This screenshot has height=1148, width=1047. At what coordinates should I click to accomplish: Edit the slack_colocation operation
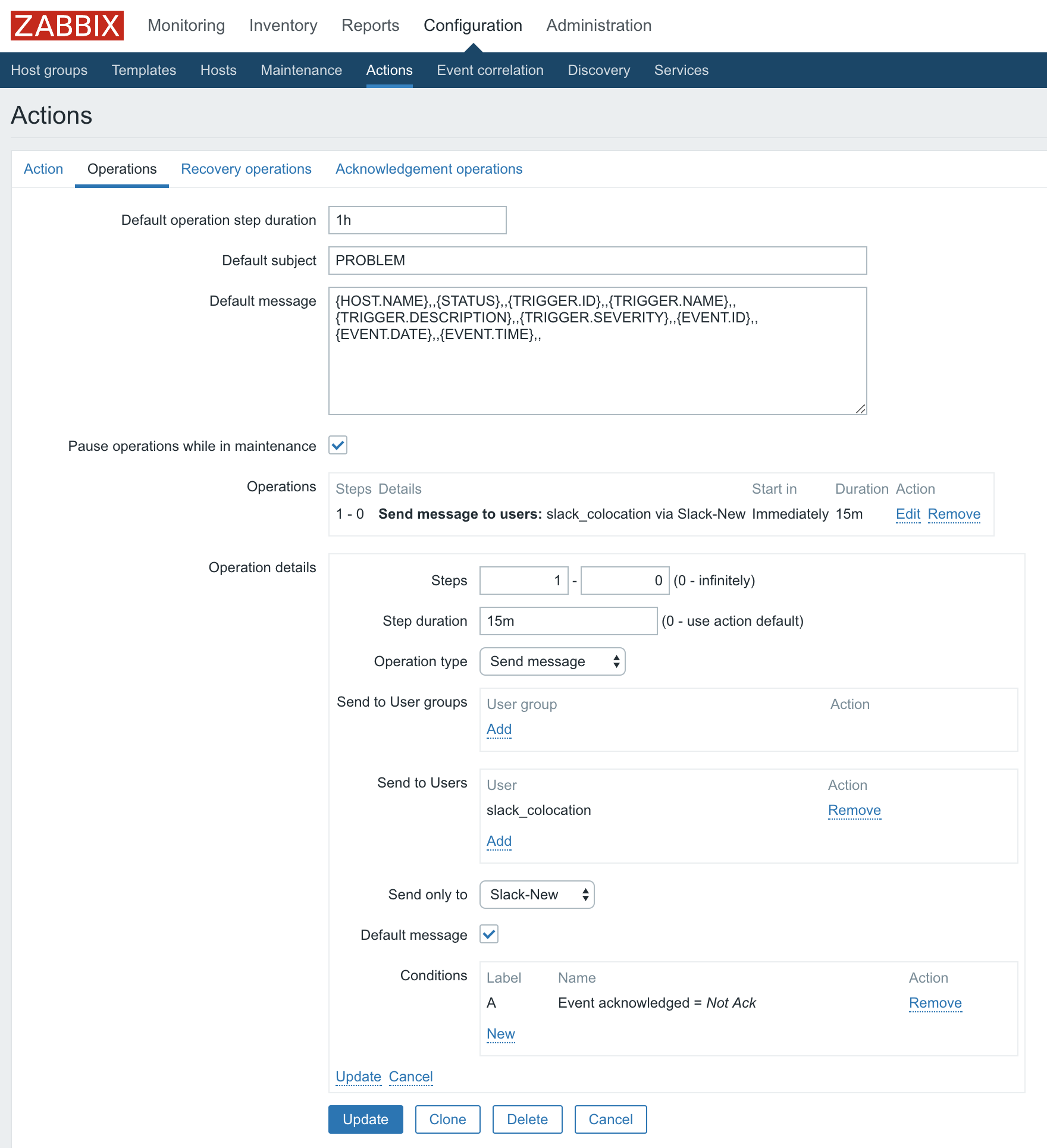point(907,514)
